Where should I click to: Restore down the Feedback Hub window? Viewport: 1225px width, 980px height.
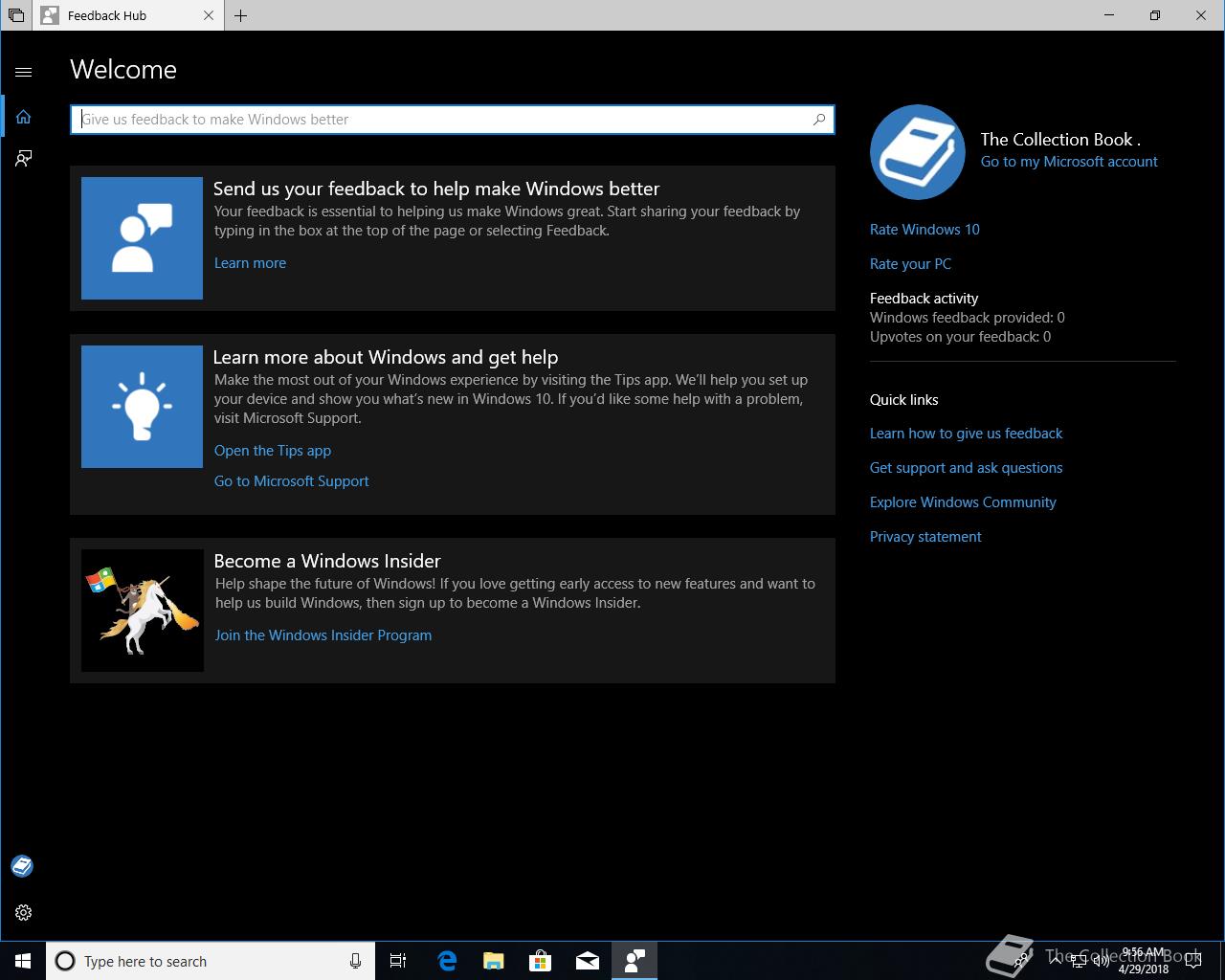pos(1155,15)
